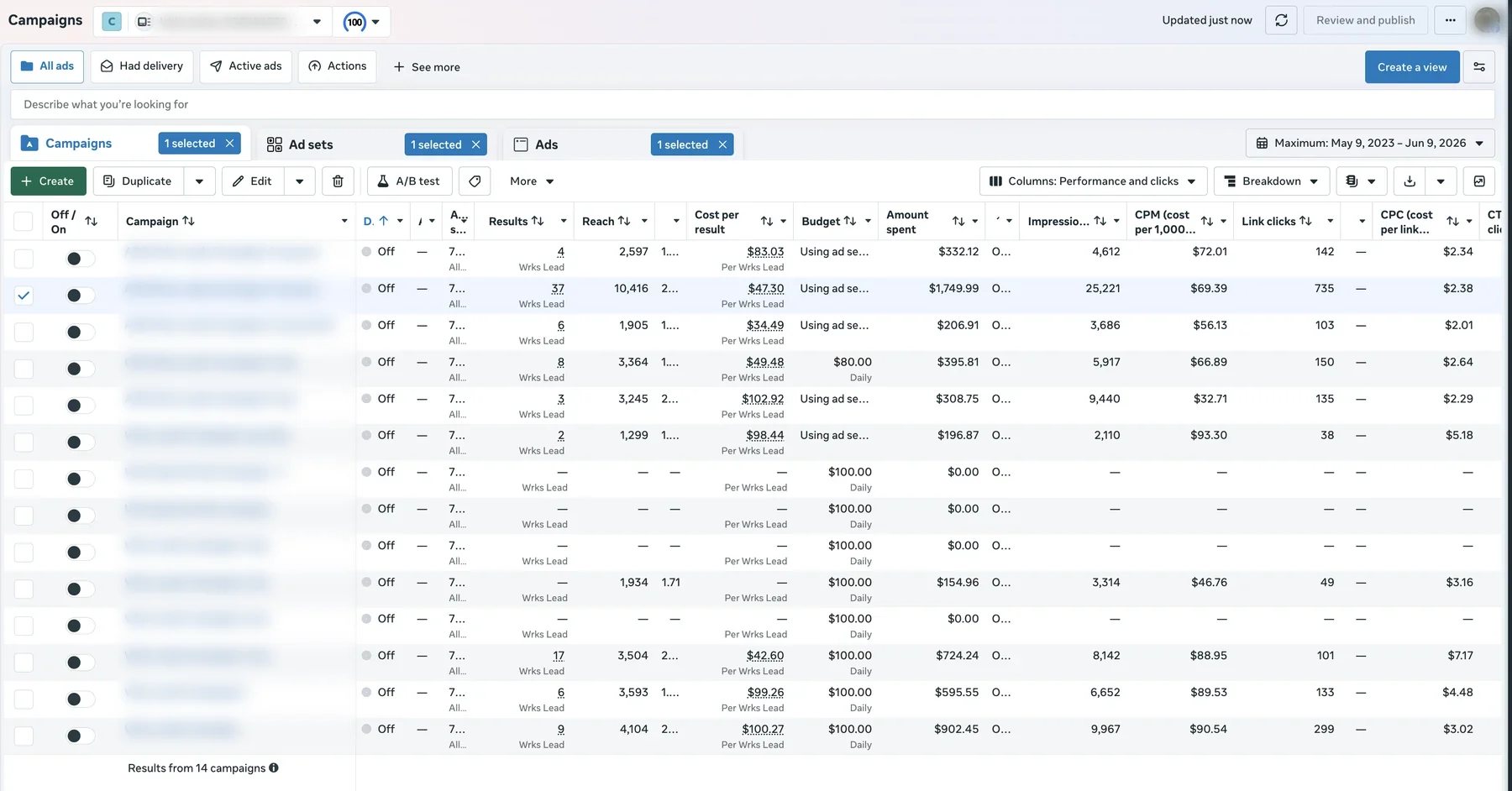Expand the Edit options arrow
The image size is (1512, 791).
point(300,181)
